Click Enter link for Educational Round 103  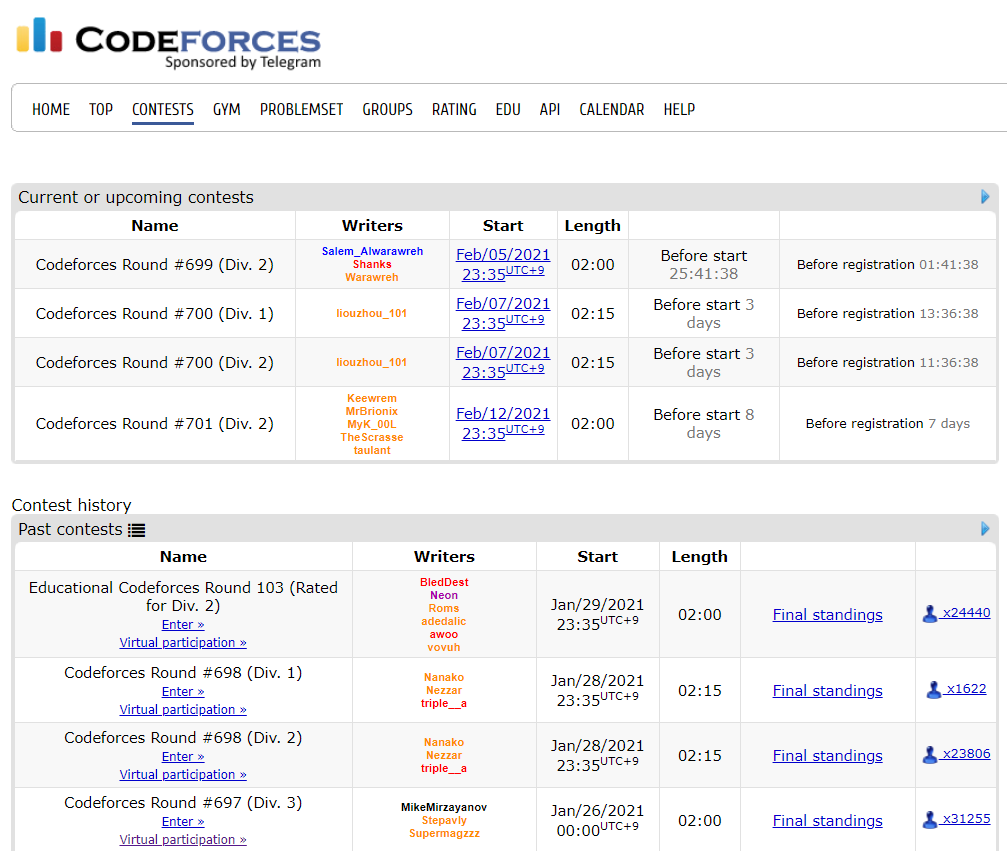click(x=183, y=624)
